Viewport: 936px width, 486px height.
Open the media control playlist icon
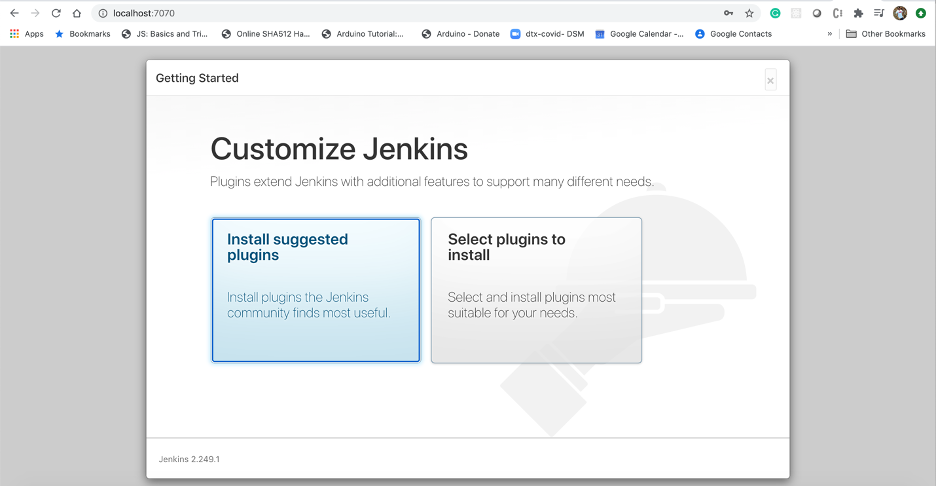click(x=879, y=13)
